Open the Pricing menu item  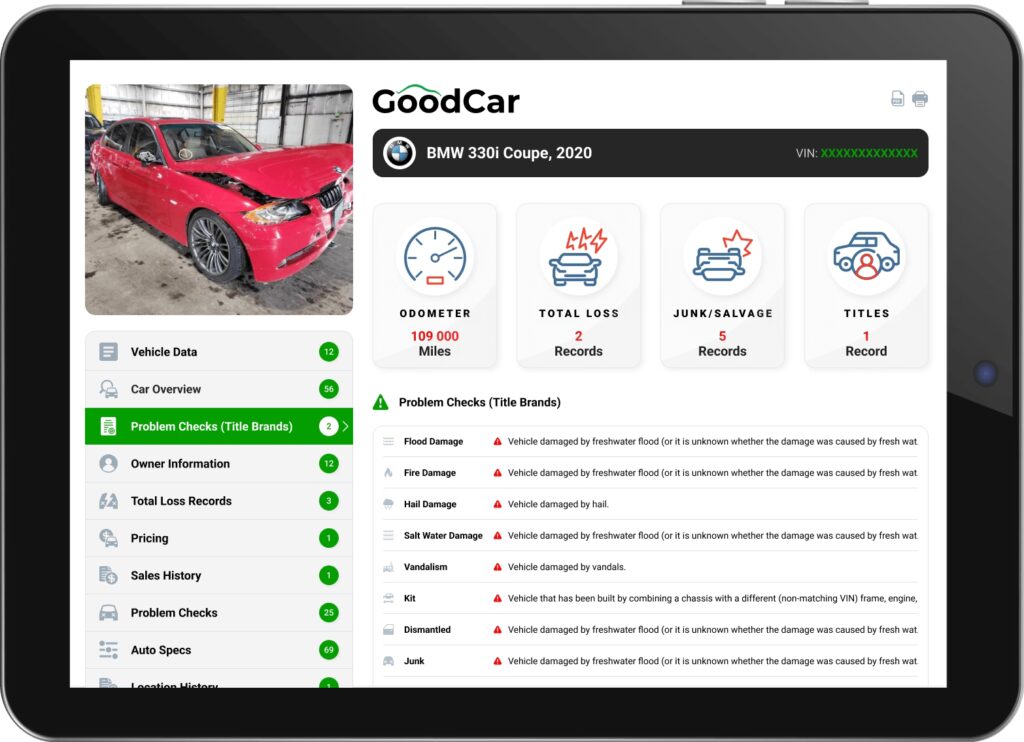150,538
